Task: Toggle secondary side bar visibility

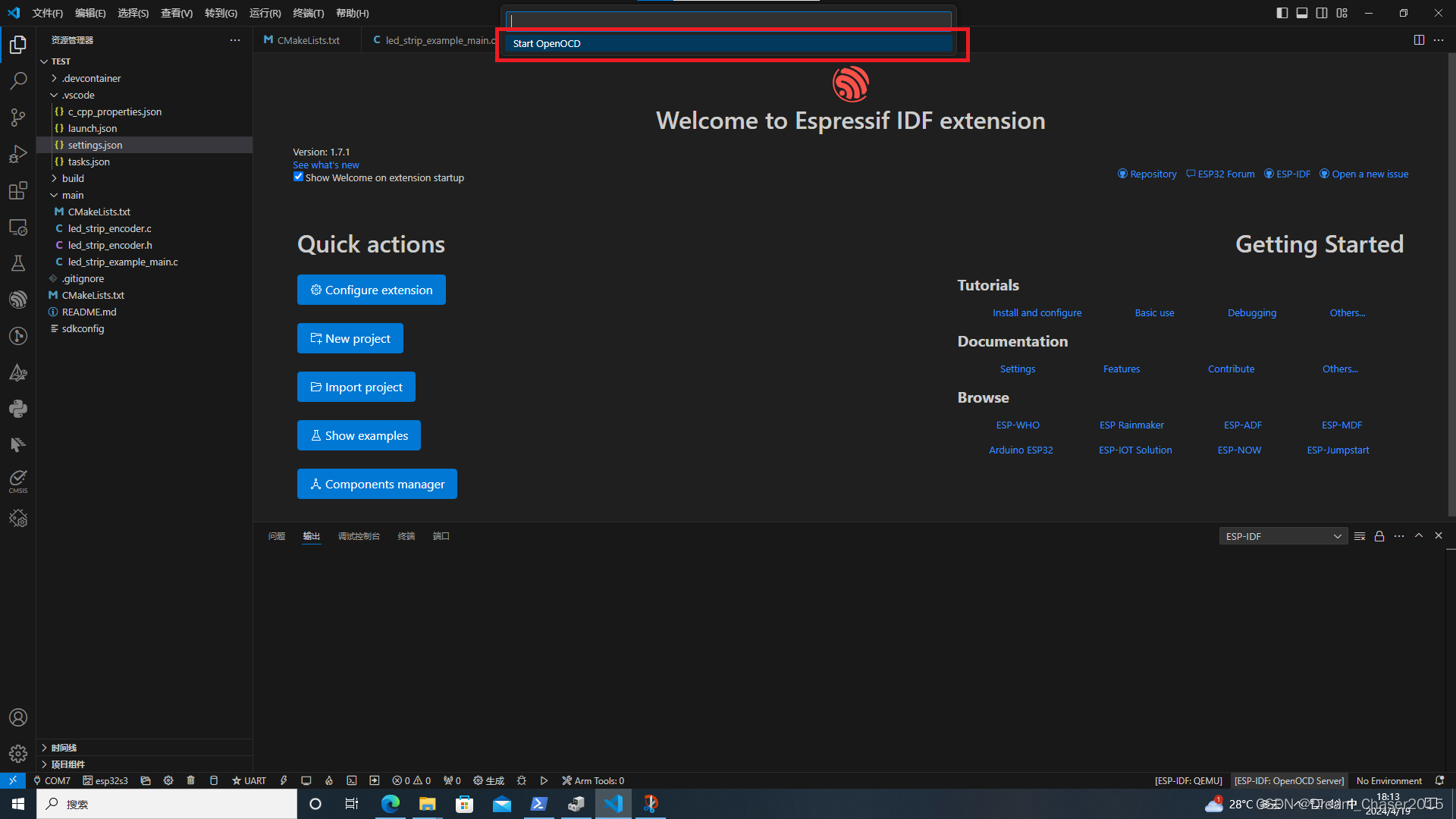Action: (x=1322, y=13)
